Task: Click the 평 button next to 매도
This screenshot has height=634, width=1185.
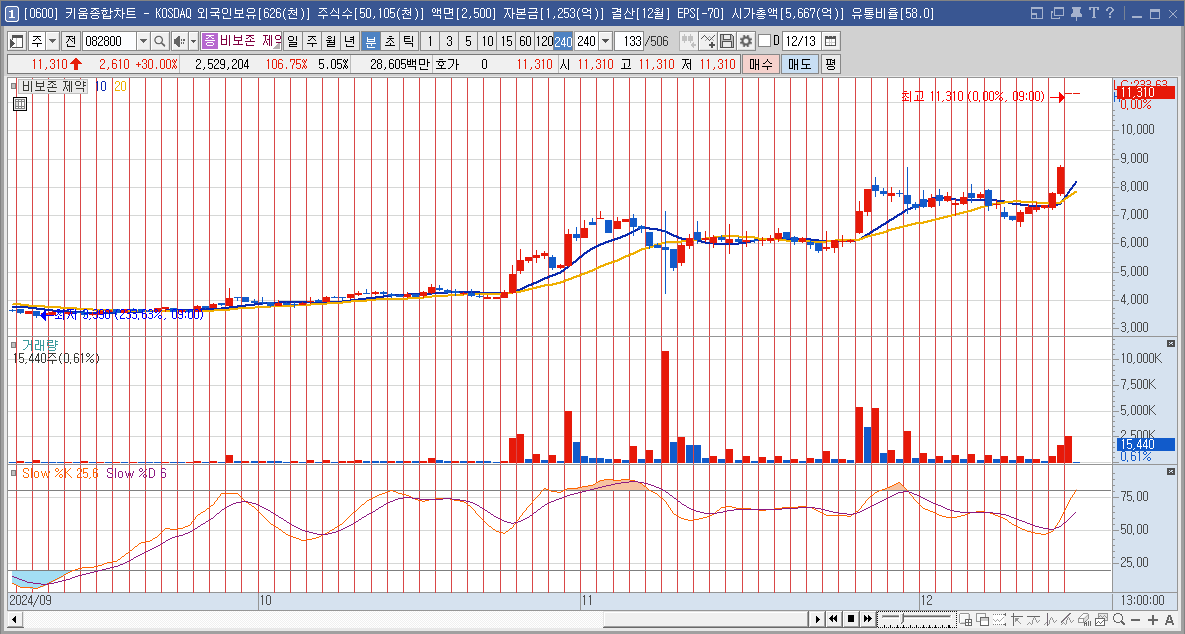Action: (x=830, y=65)
